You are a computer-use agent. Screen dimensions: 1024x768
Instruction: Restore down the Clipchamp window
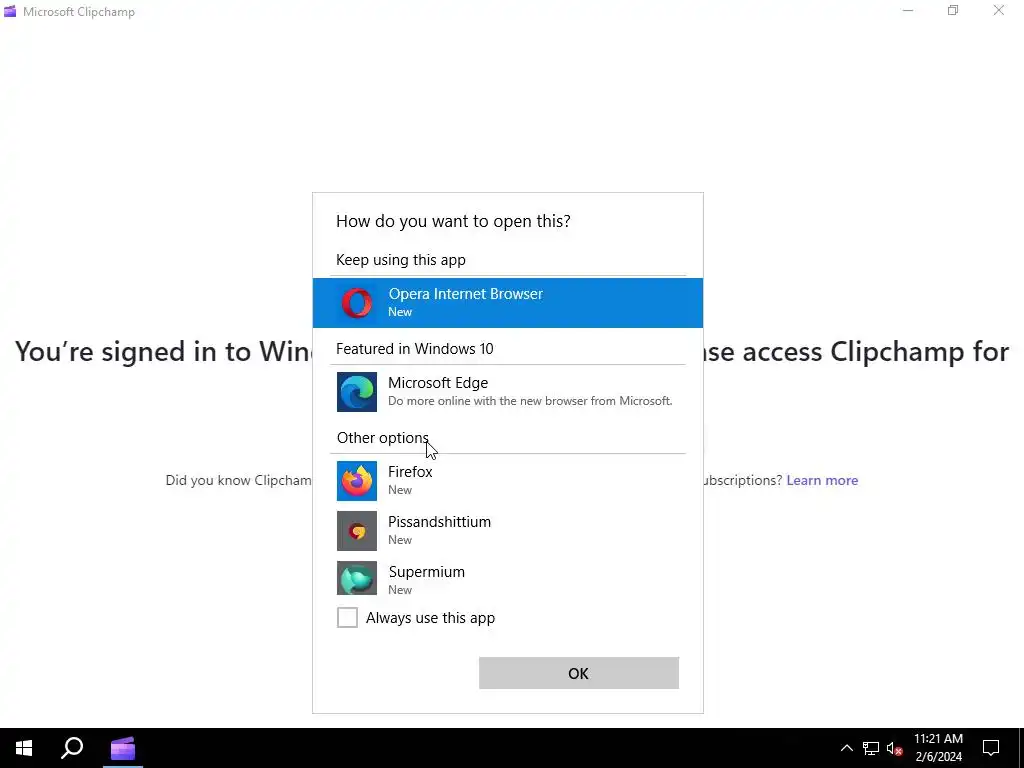953,10
